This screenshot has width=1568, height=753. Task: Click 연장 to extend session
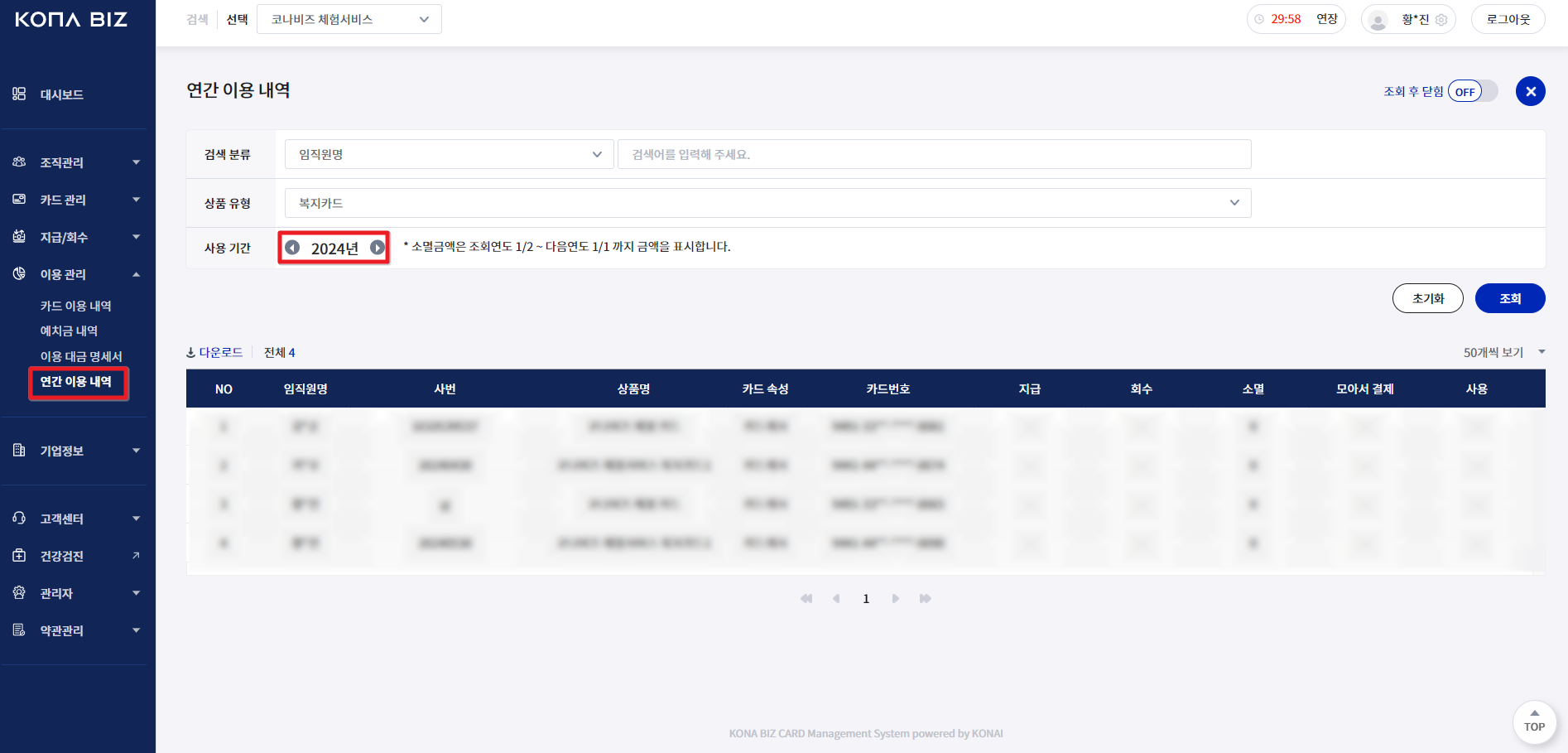tap(1327, 19)
